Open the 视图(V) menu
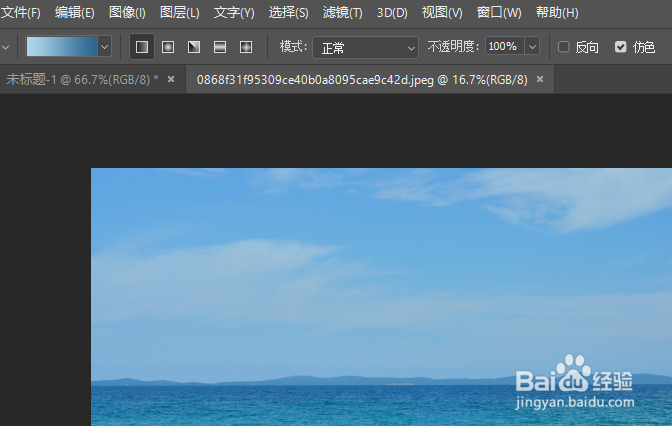The image size is (672, 426). (442, 12)
